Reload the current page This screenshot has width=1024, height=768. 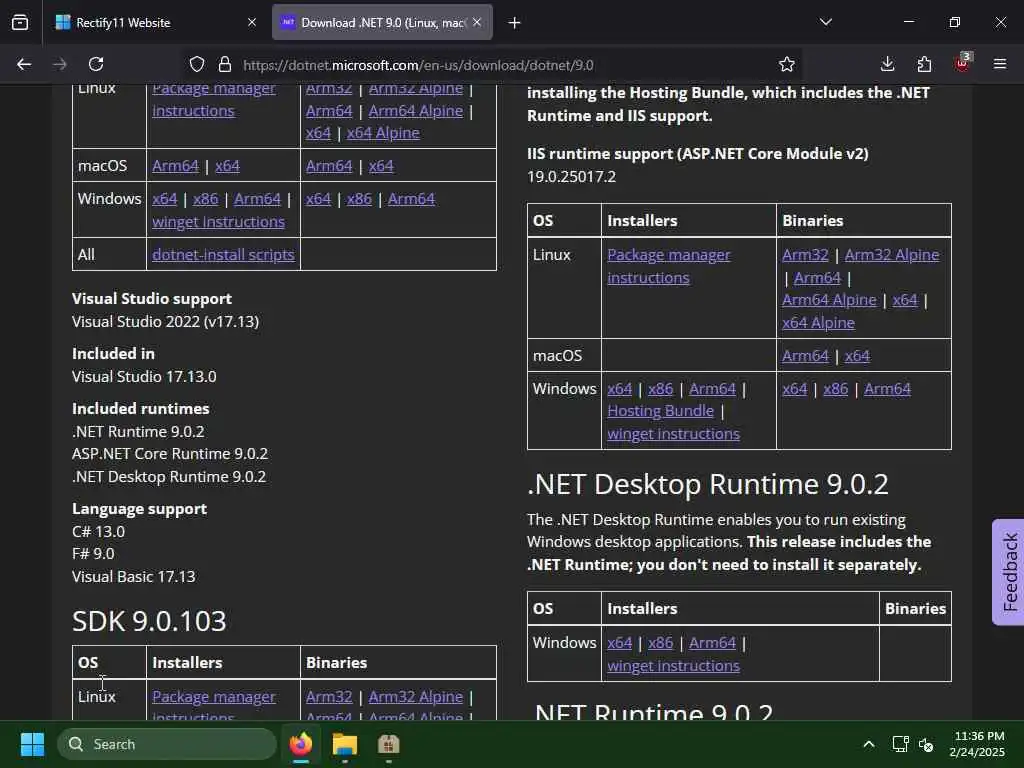tap(96, 65)
